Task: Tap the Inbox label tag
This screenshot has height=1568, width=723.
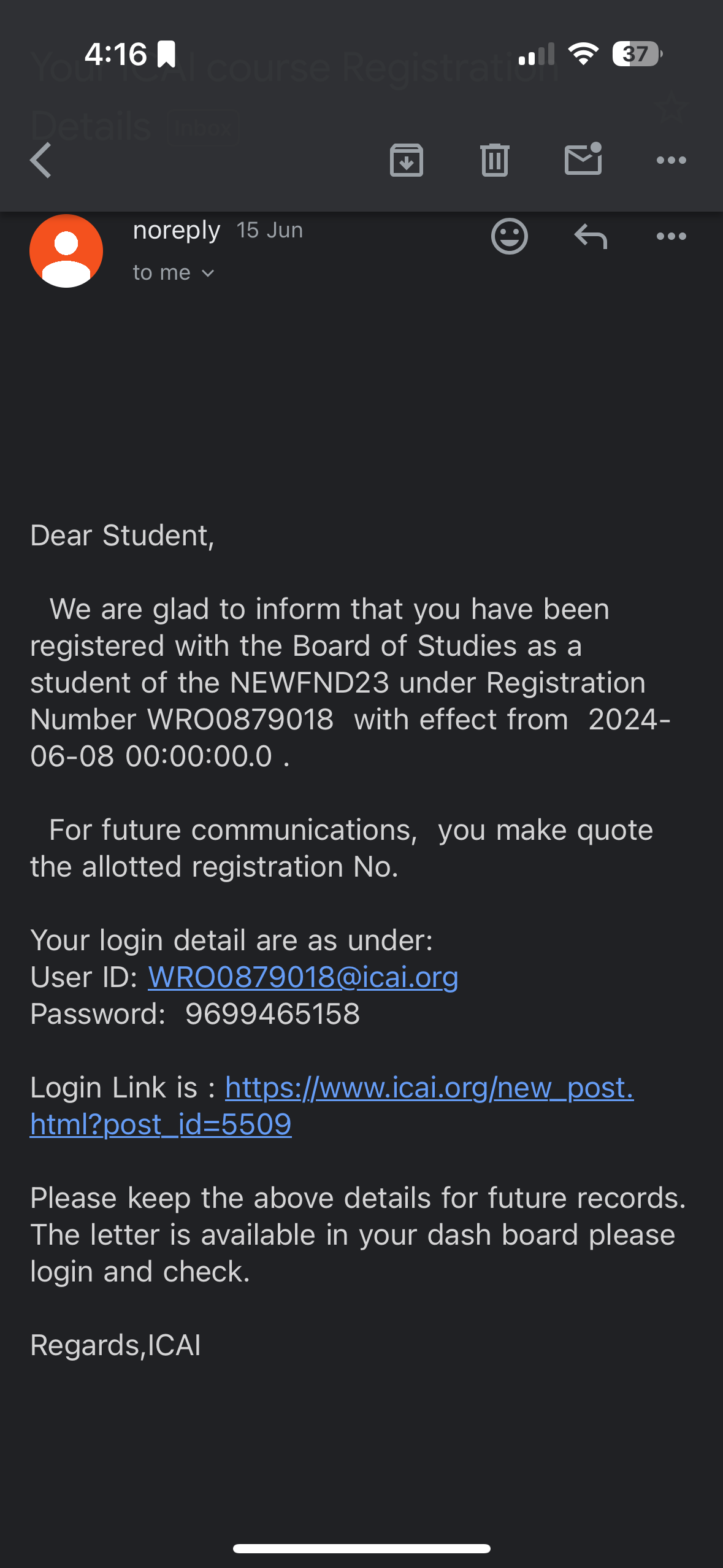Action: [x=202, y=128]
